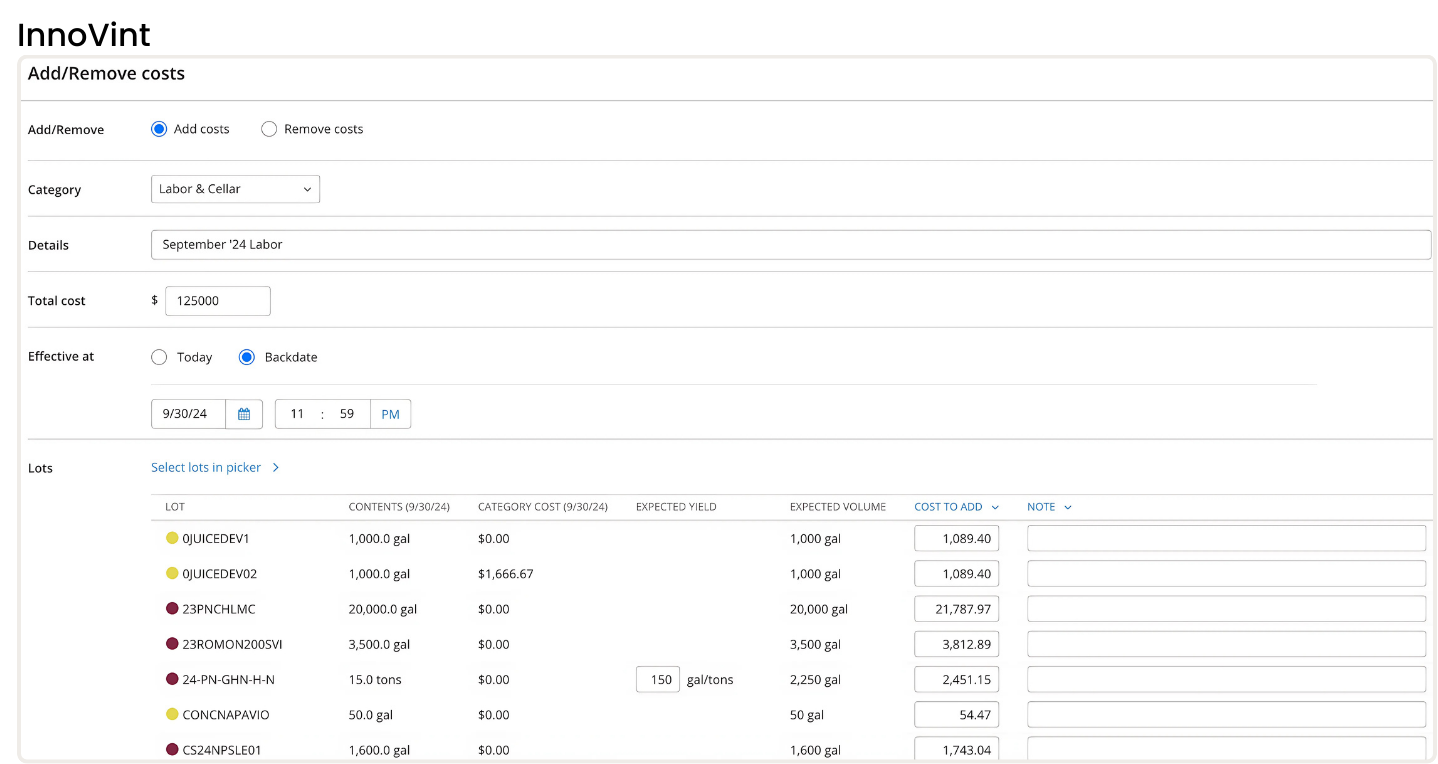The width and height of the screenshot is (1438, 764).
Task: Toggle the PM time period button
Action: pos(390,414)
